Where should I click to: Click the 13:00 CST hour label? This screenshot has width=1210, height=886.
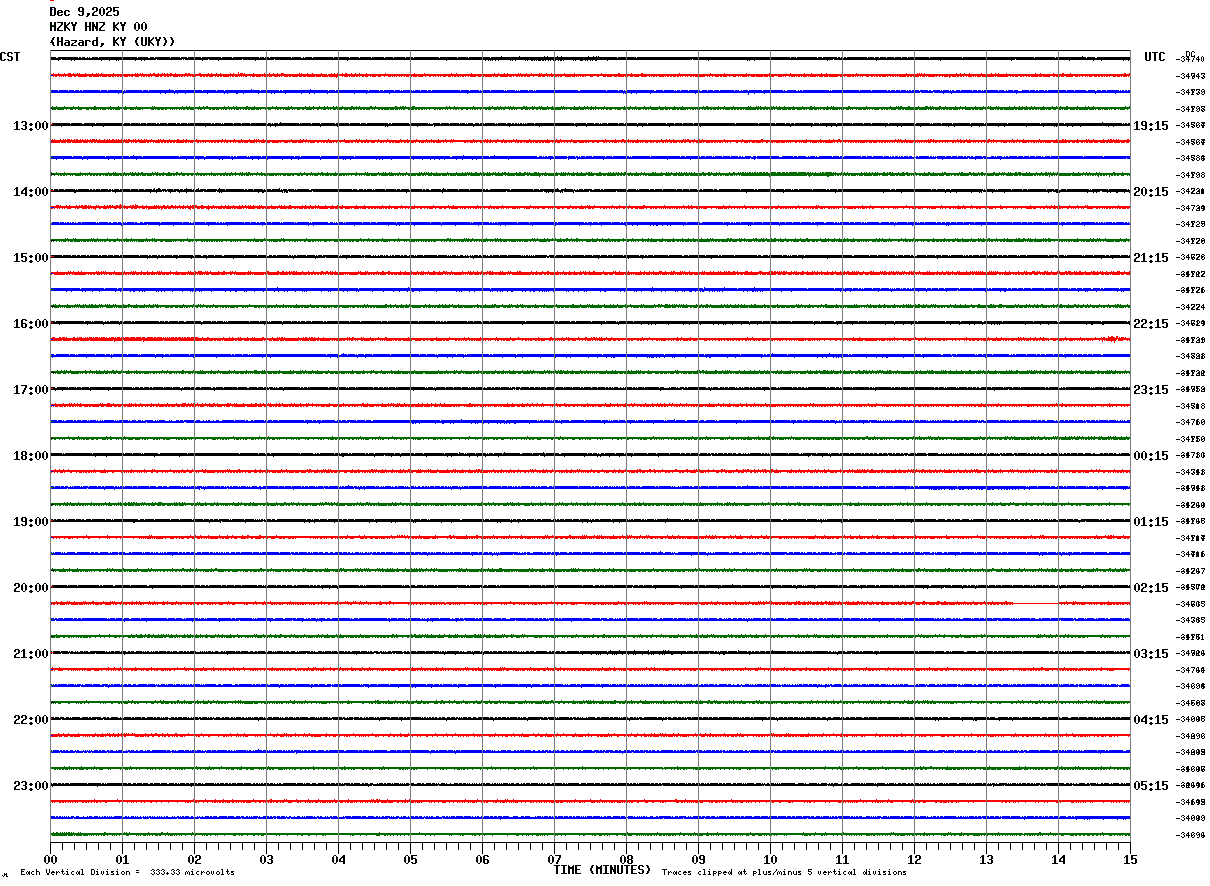(30, 126)
